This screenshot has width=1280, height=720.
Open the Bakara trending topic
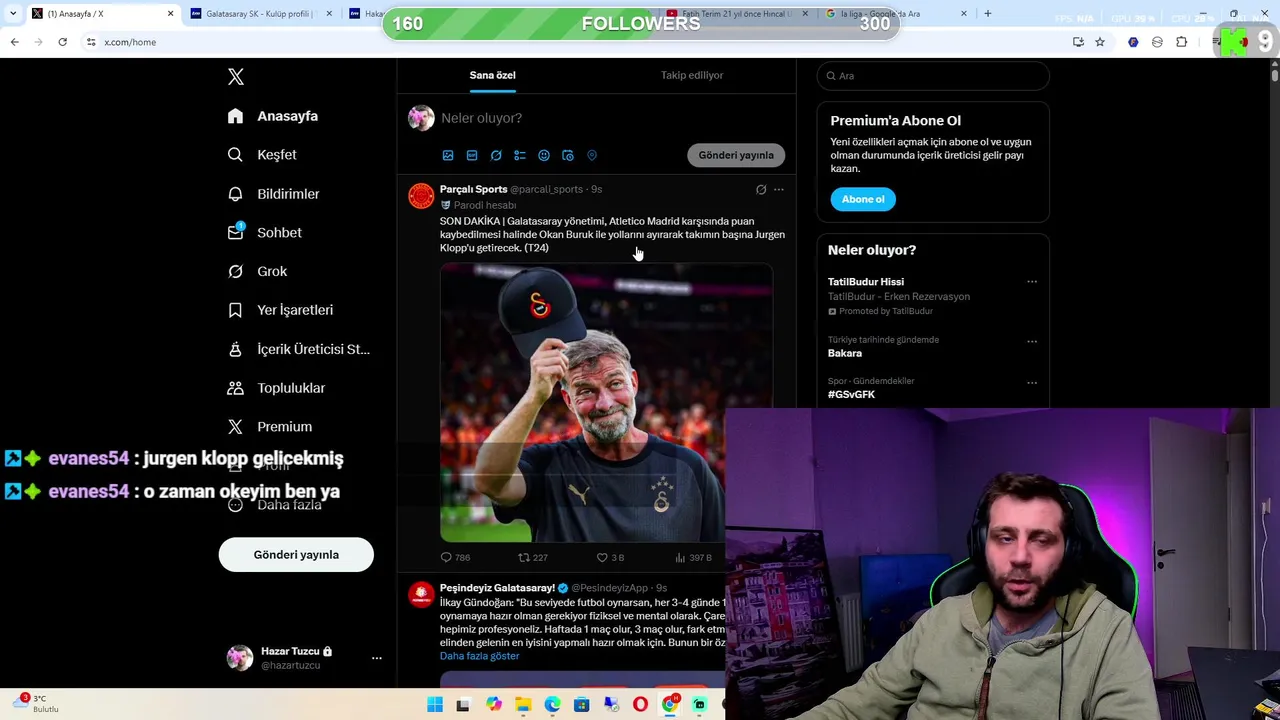pyautogui.click(x=845, y=353)
